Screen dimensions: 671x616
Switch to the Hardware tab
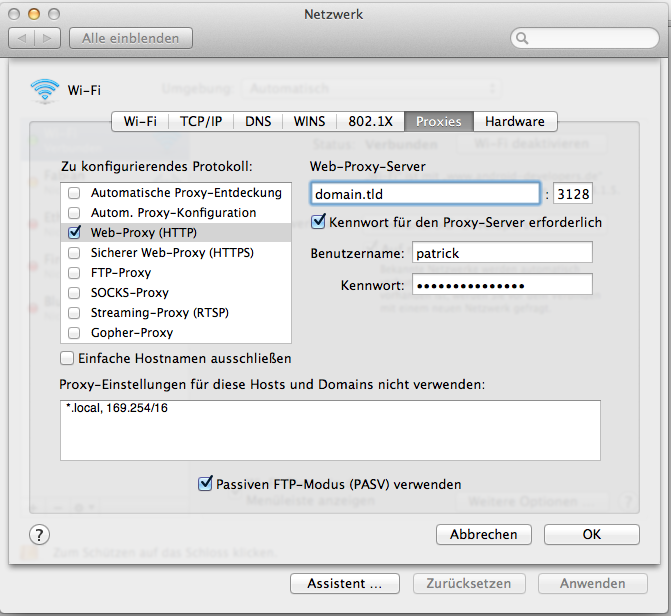point(515,122)
